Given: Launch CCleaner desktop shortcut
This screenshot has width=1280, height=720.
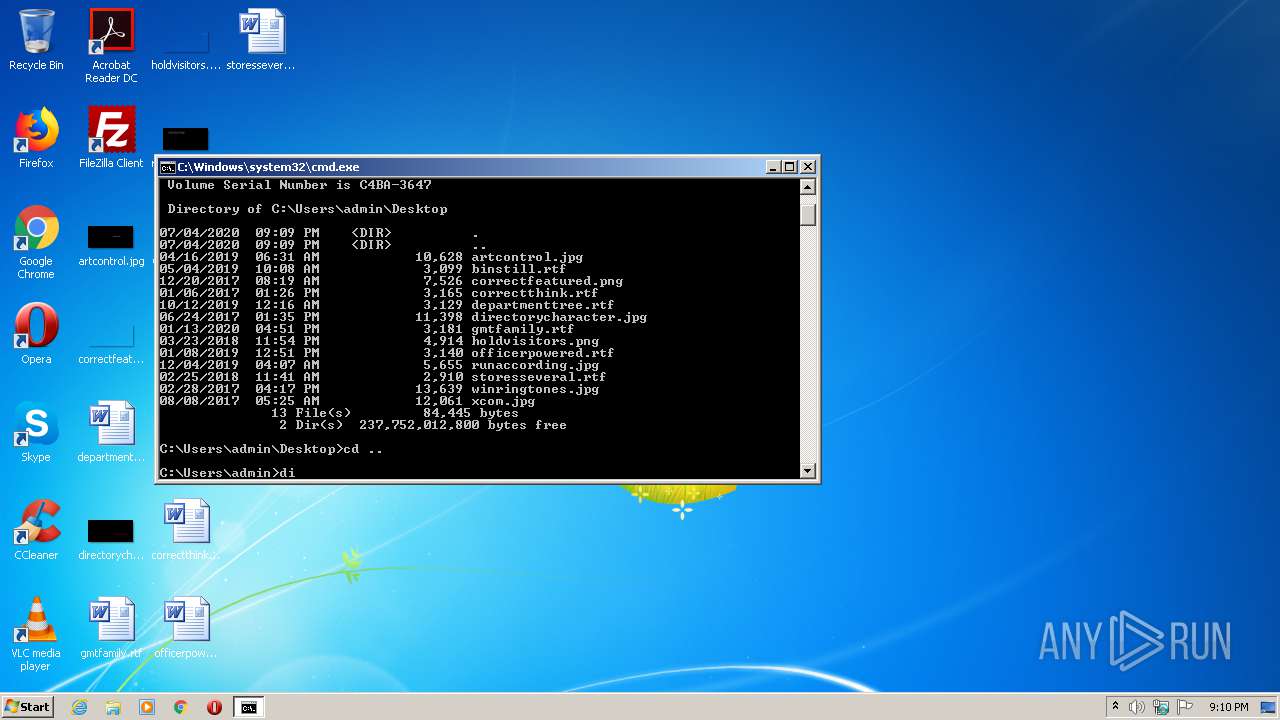Looking at the screenshot, I should pos(36,530).
